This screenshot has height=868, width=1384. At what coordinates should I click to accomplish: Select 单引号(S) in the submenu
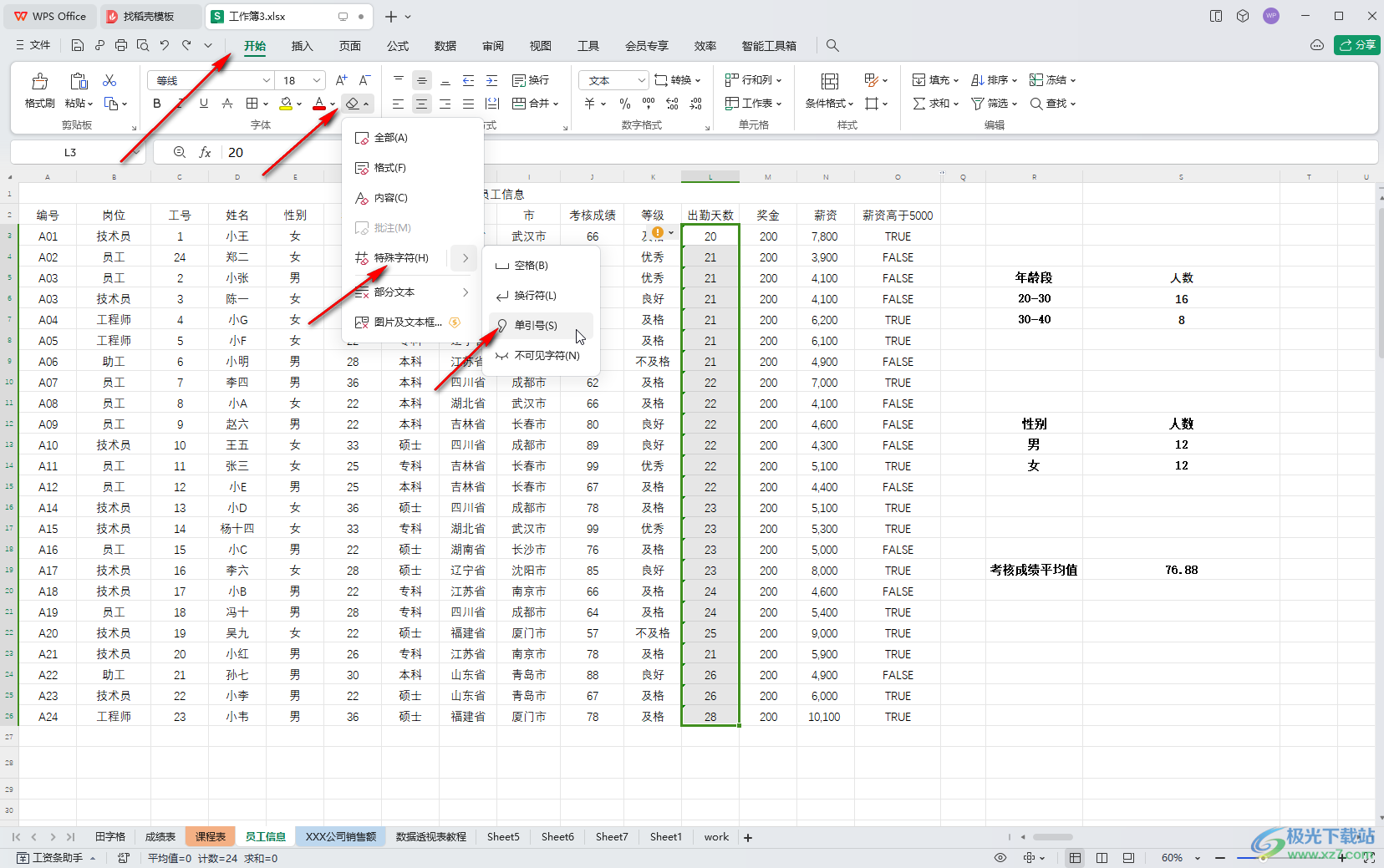pos(541,326)
